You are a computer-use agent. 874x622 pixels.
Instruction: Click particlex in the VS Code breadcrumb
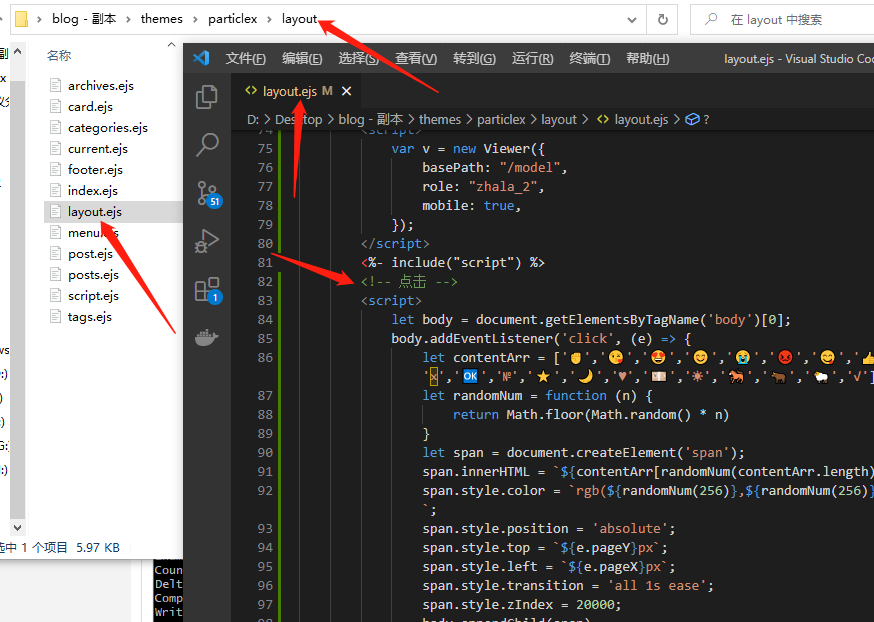(501, 119)
